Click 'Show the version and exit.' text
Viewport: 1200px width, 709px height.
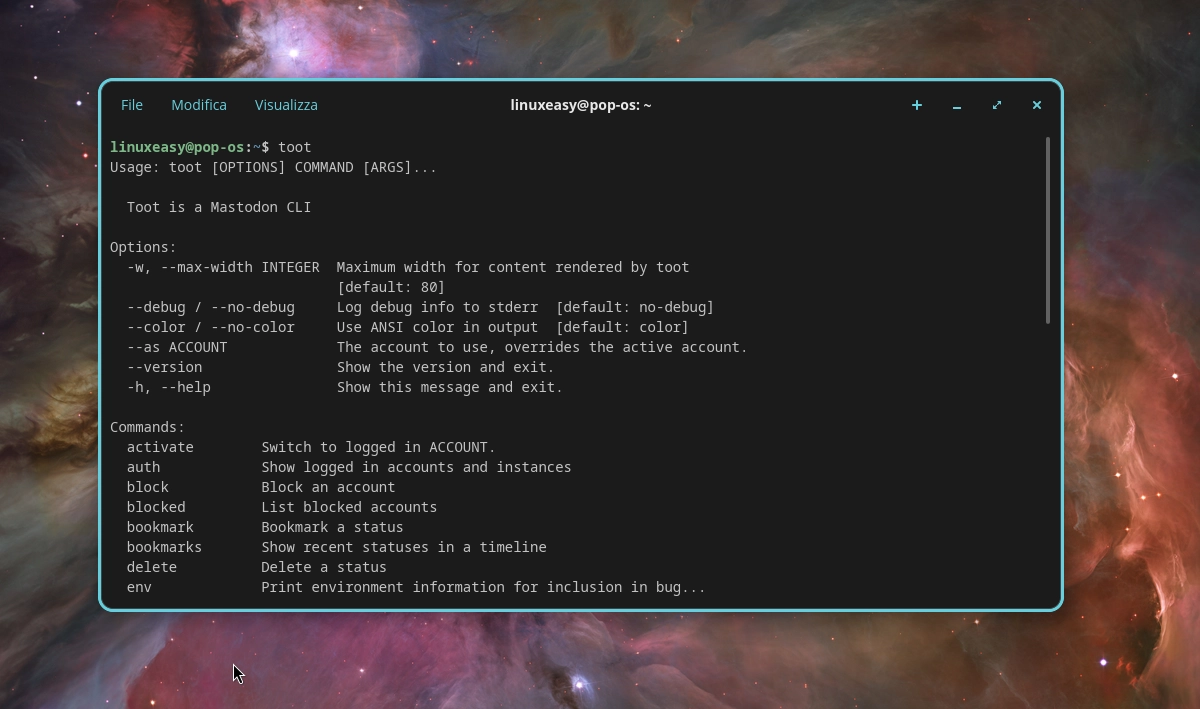tap(446, 367)
